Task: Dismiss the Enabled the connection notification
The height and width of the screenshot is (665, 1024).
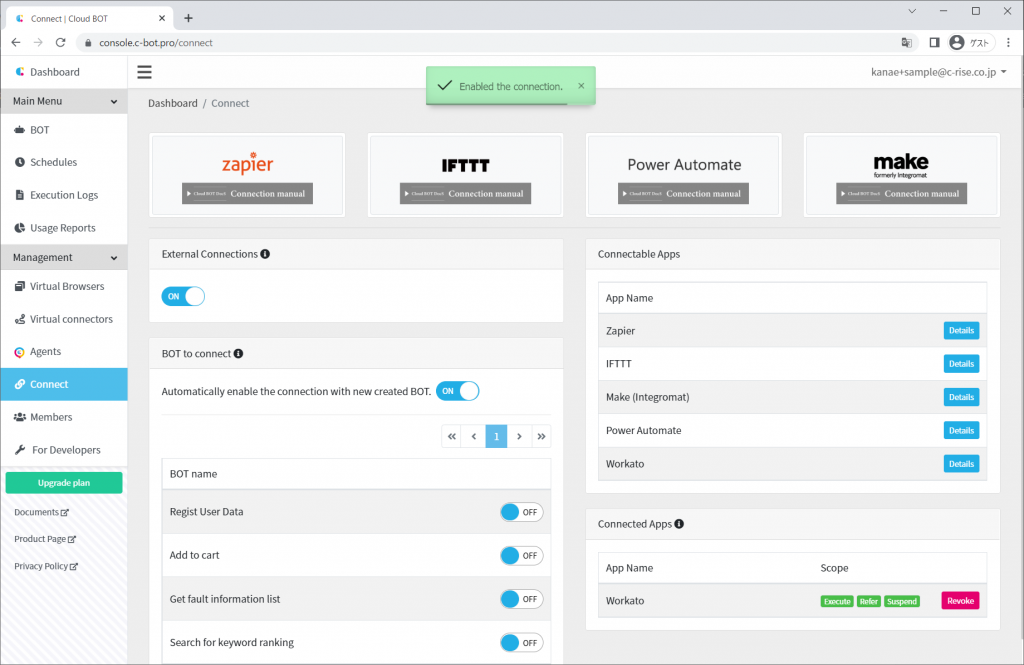Action: tap(581, 86)
